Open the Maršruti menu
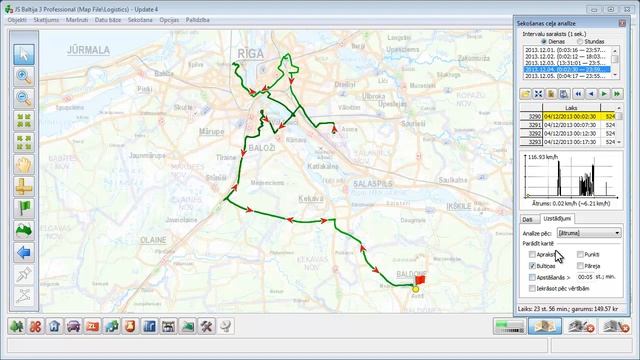Image resolution: width=640 pixels, height=360 pixels. coord(77,20)
